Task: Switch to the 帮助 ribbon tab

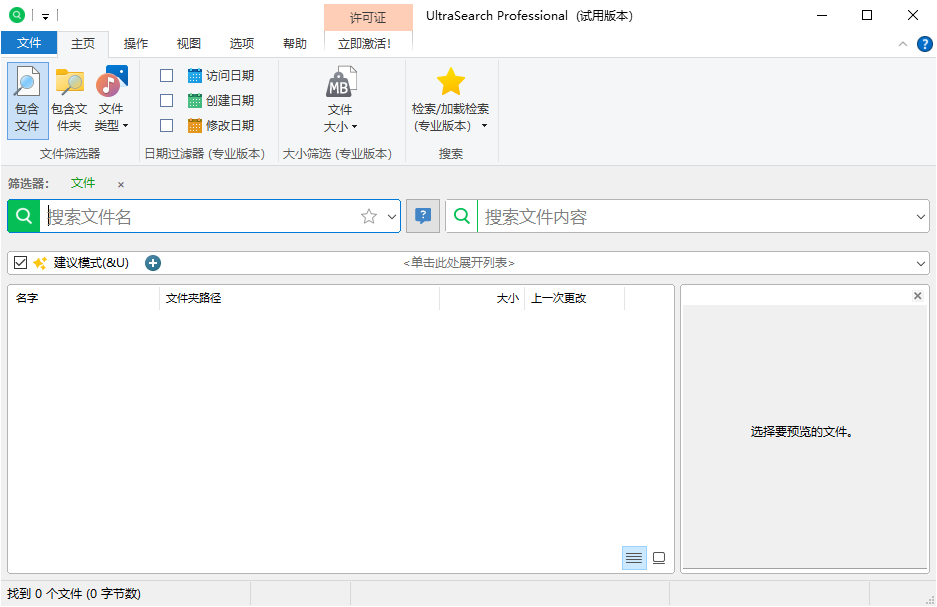Action: click(295, 44)
